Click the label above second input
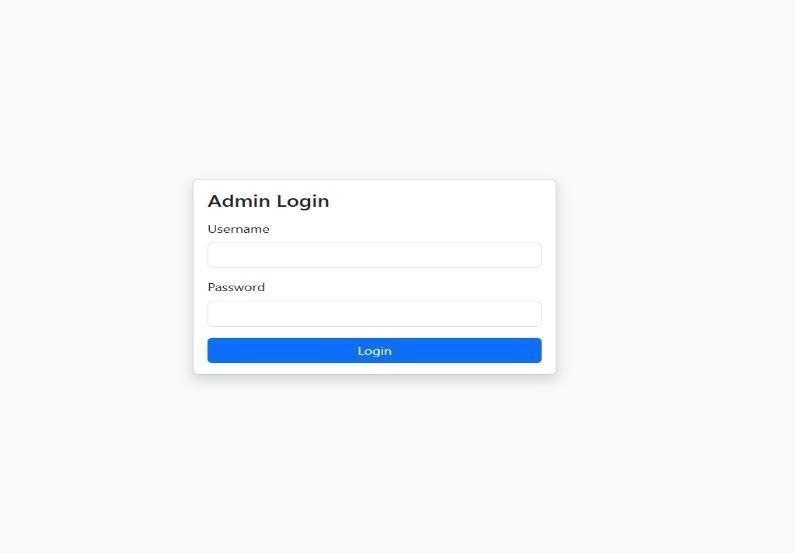The height and width of the screenshot is (553, 795). (236, 287)
